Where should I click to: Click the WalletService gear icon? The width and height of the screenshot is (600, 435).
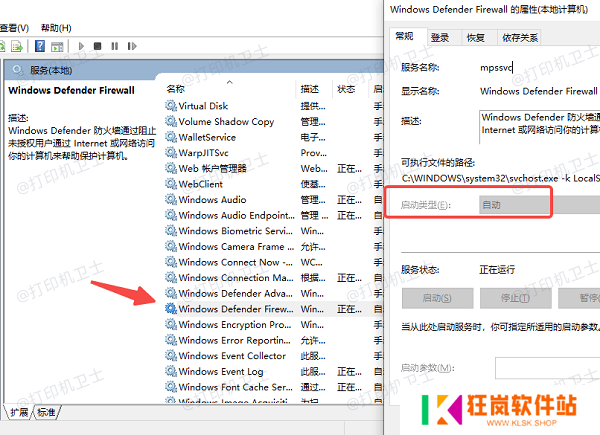(x=171, y=137)
